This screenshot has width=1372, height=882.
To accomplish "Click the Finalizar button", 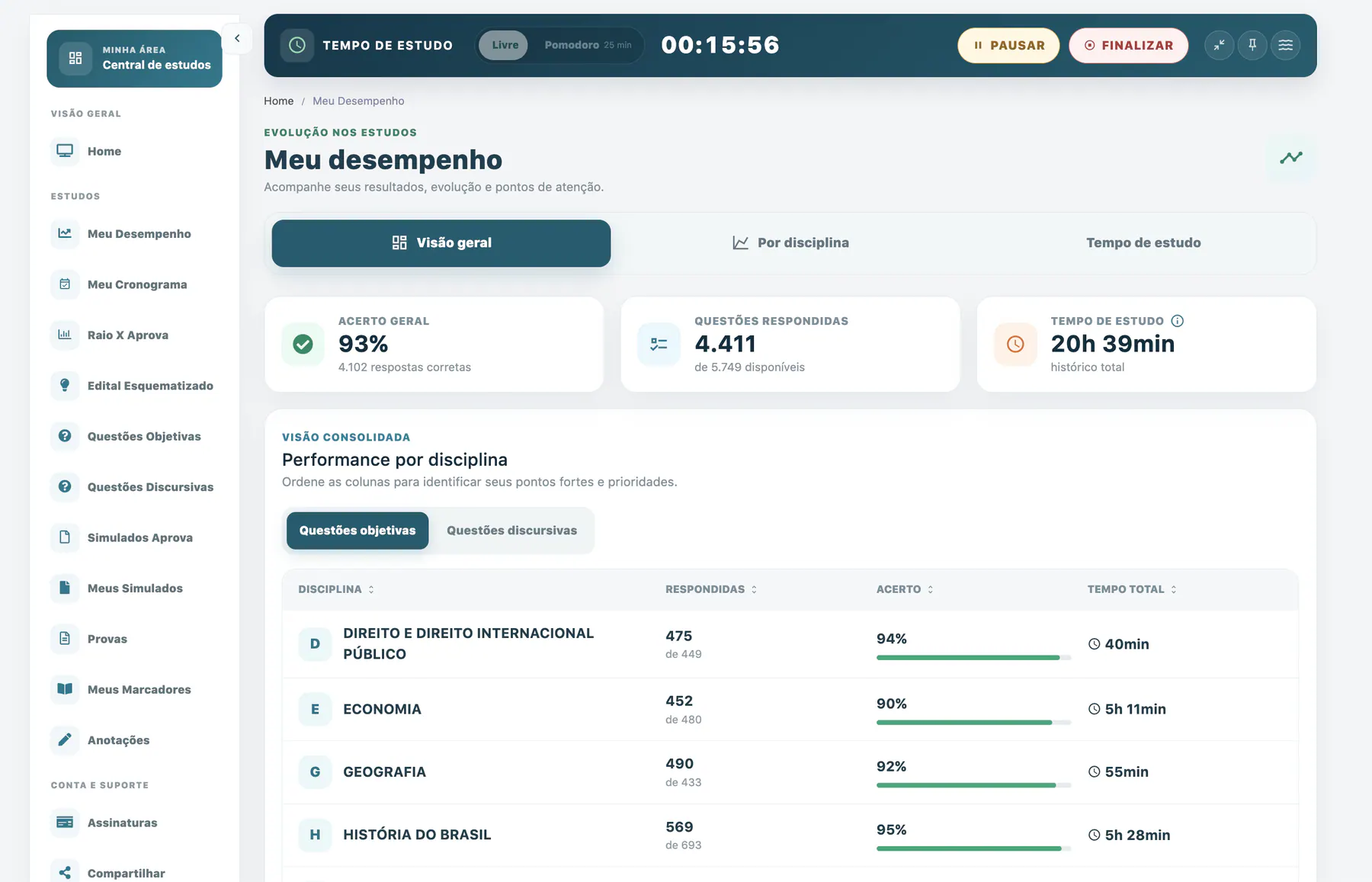I will [1128, 46].
